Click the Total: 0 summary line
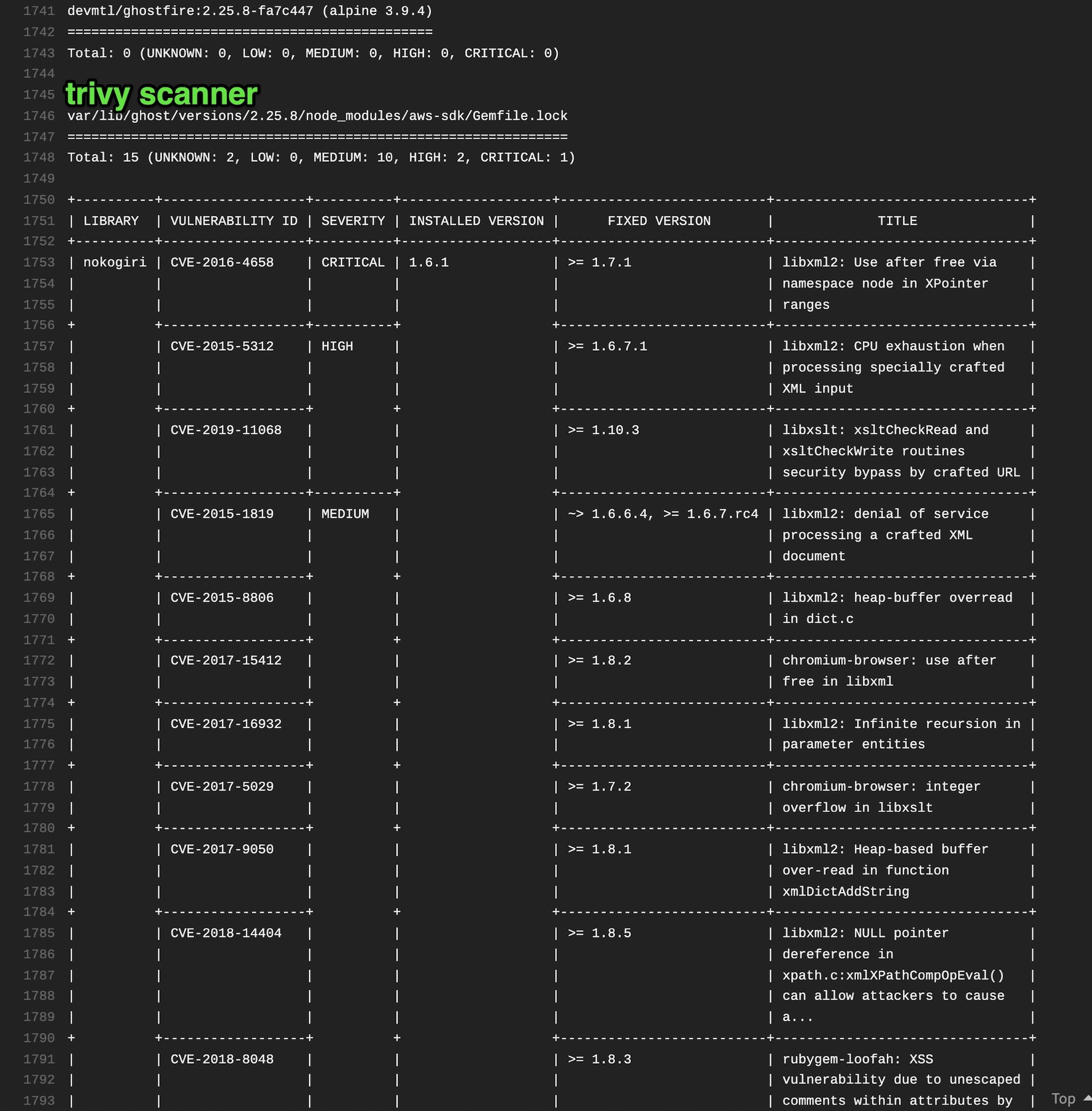 (x=313, y=53)
